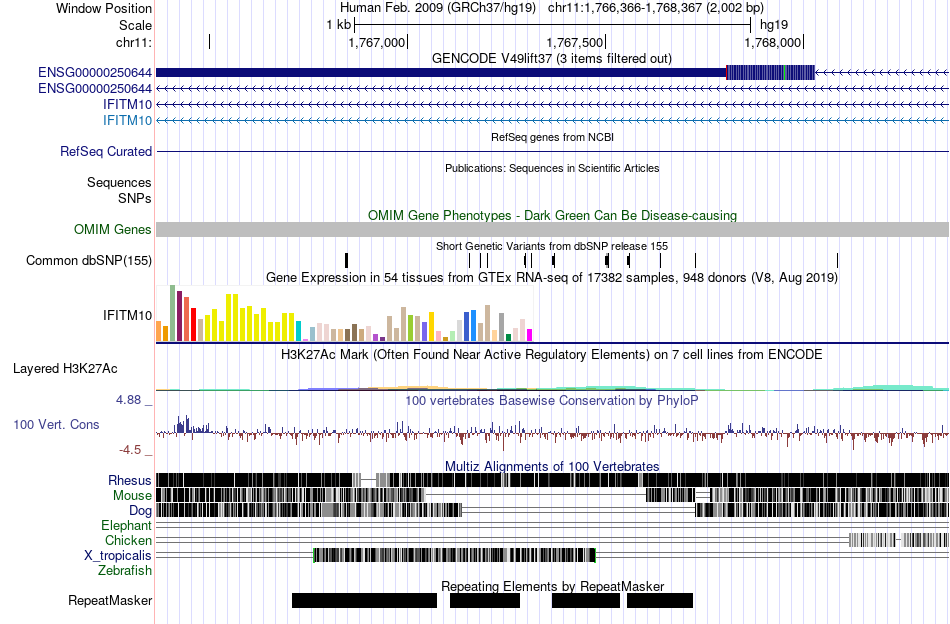Click the tallest green bar in the GTEx chart
This screenshot has width=950, height=624.
pyautogui.click(x=173, y=313)
